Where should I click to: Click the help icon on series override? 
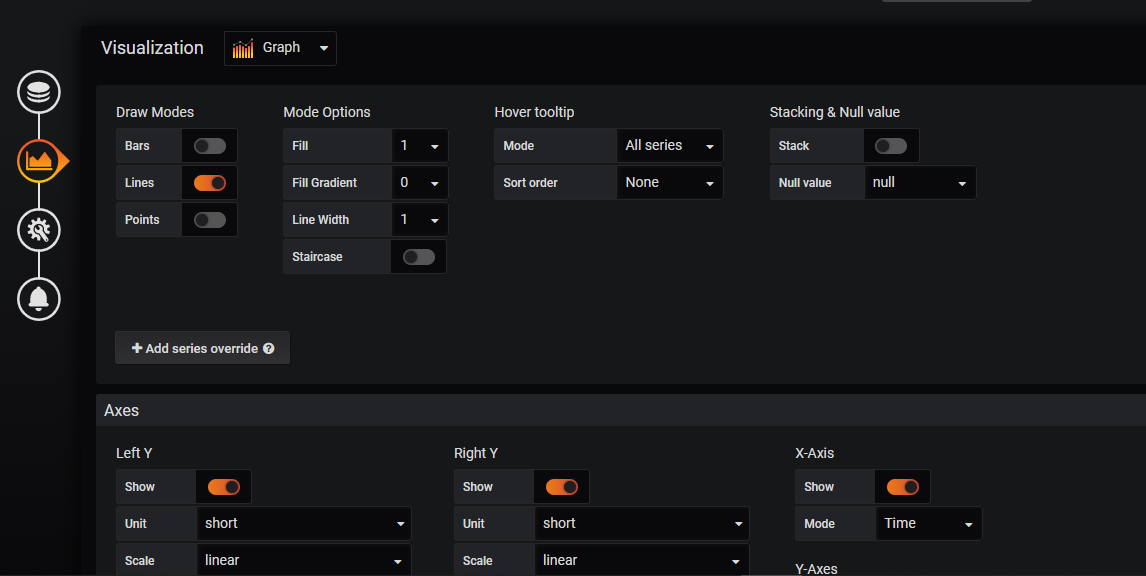point(268,349)
